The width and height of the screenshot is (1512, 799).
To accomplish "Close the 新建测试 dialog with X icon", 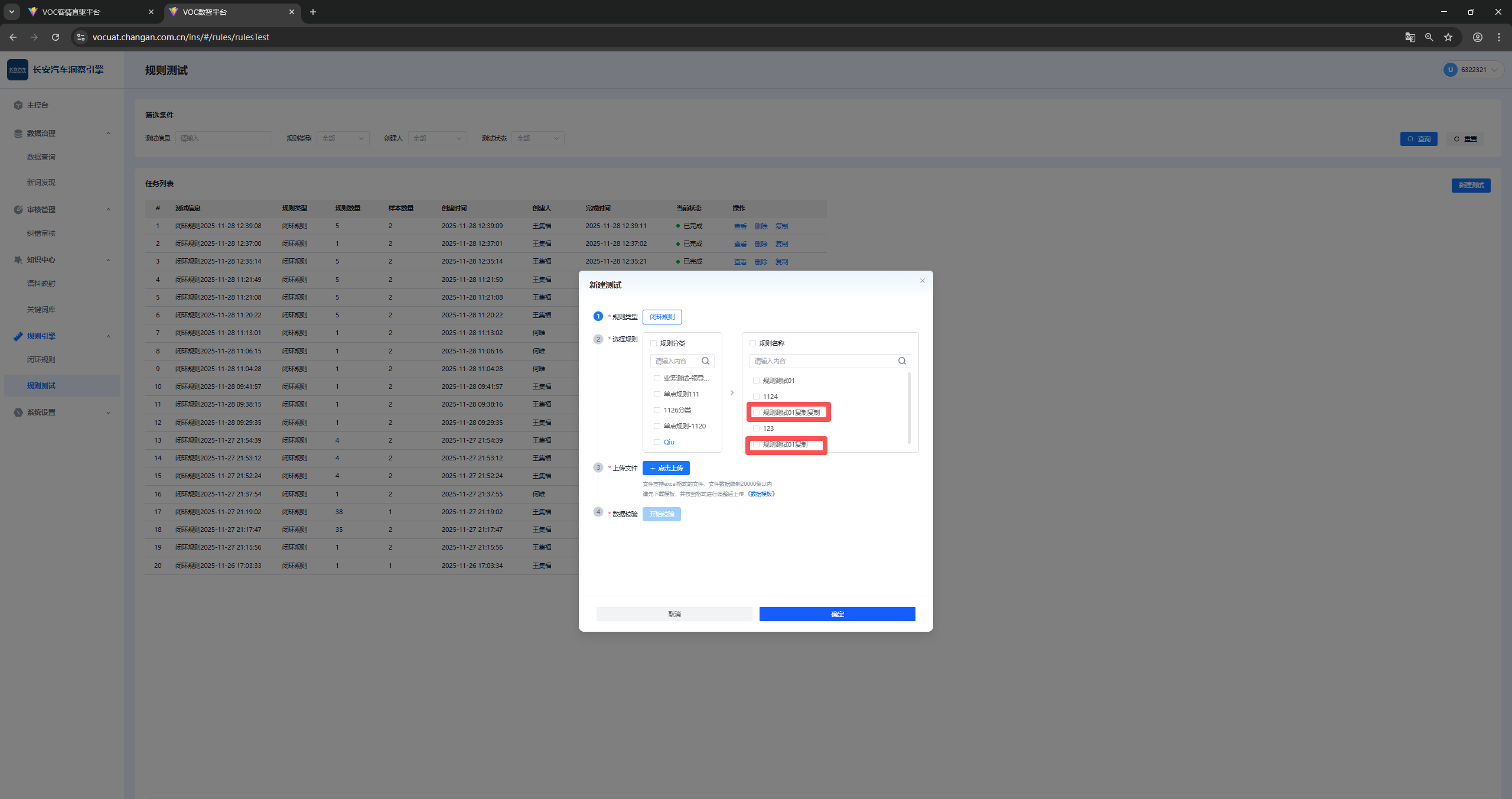I will (922, 281).
